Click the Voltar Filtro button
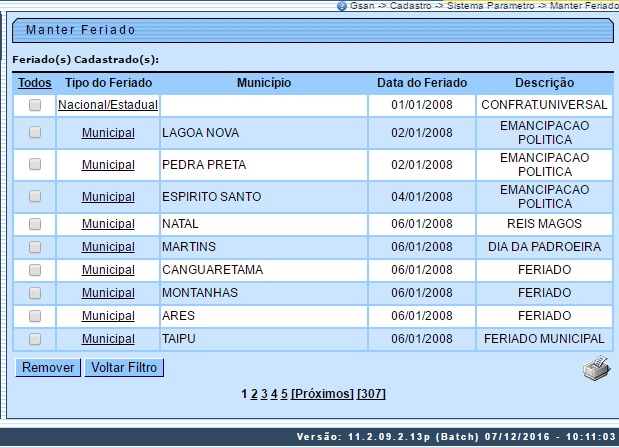Screen dimensions: 619x448 pos(124,367)
